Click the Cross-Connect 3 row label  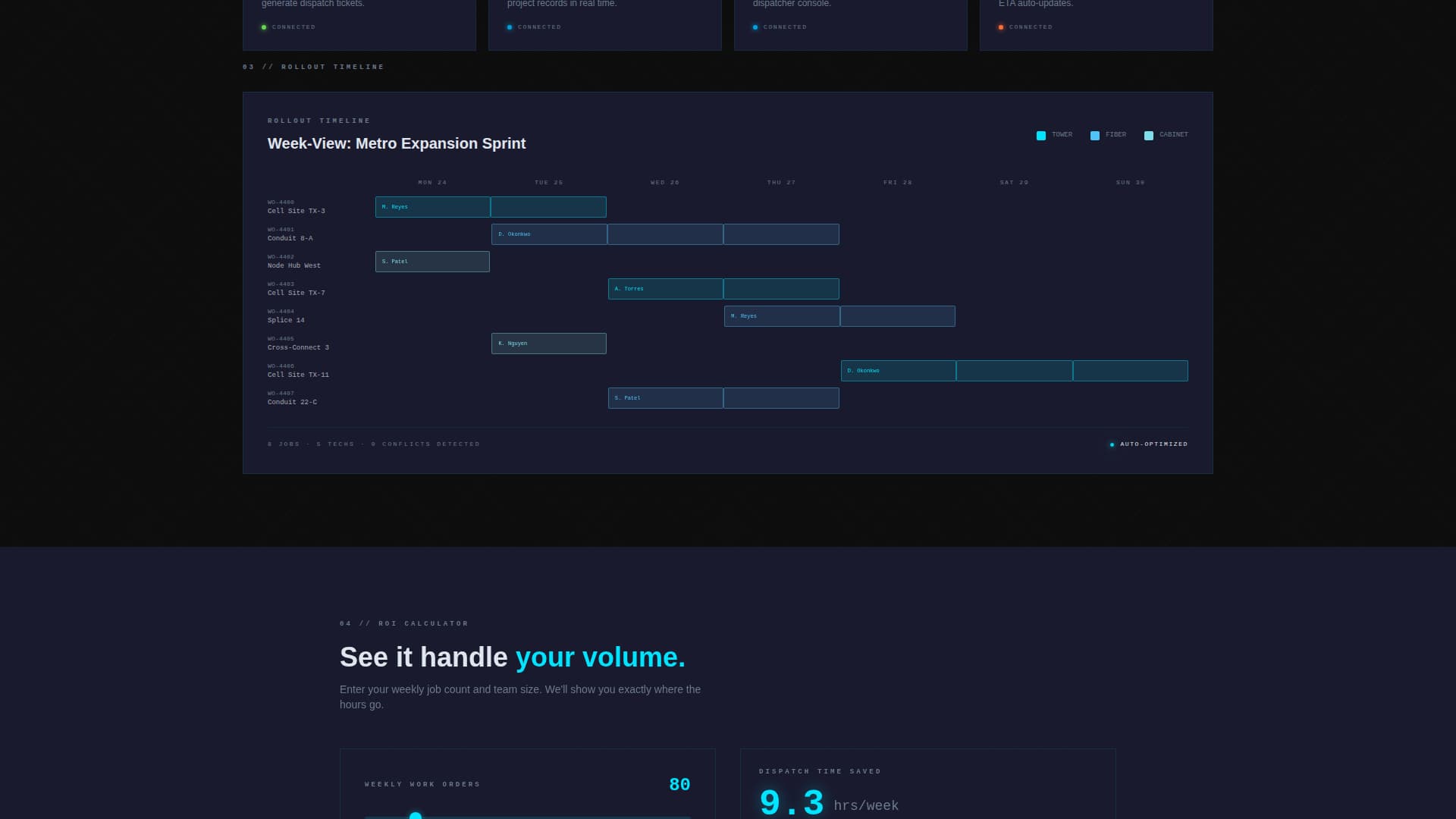[x=299, y=348]
